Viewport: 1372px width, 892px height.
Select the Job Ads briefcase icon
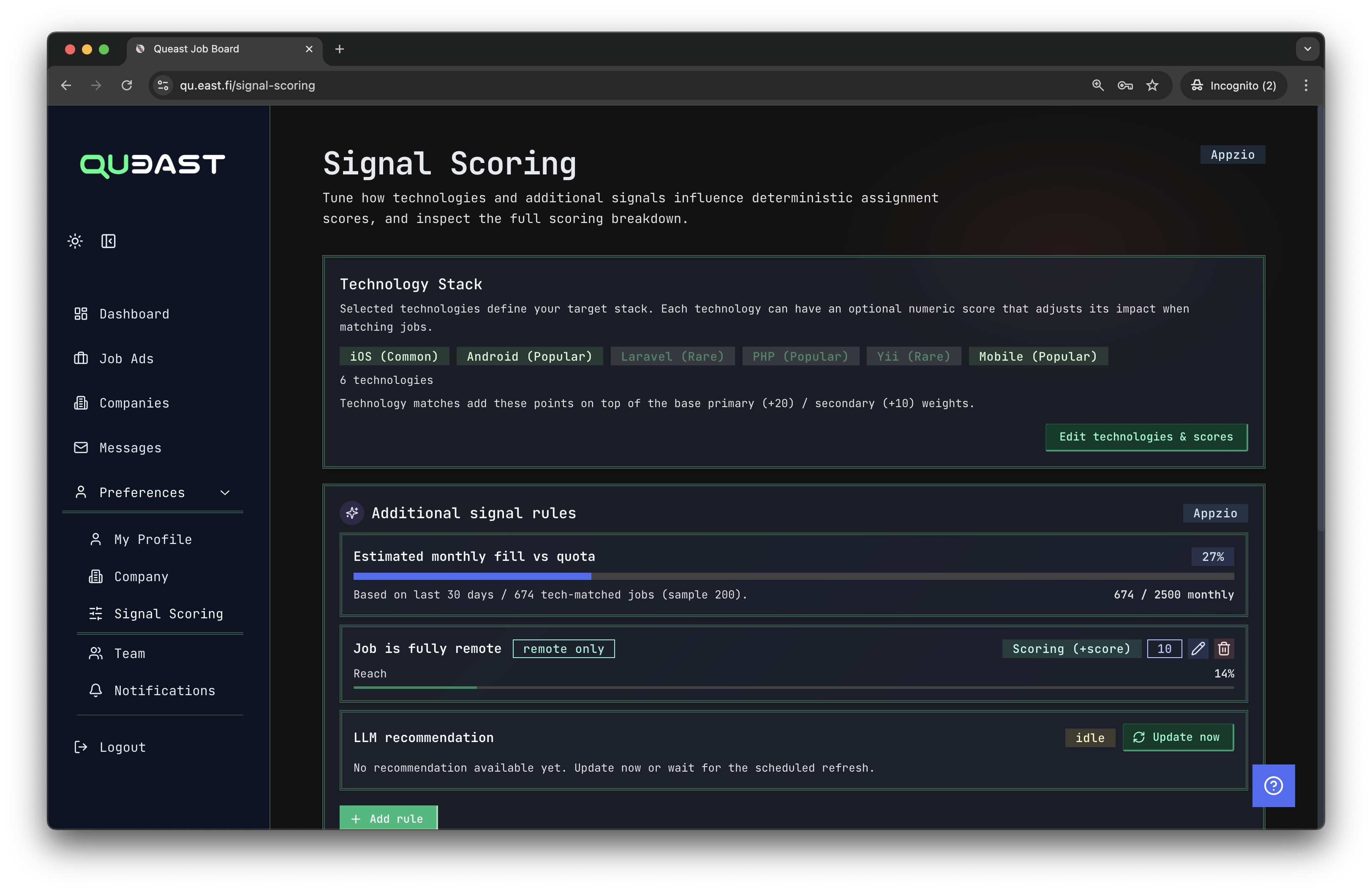pyautogui.click(x=81, y=359)
